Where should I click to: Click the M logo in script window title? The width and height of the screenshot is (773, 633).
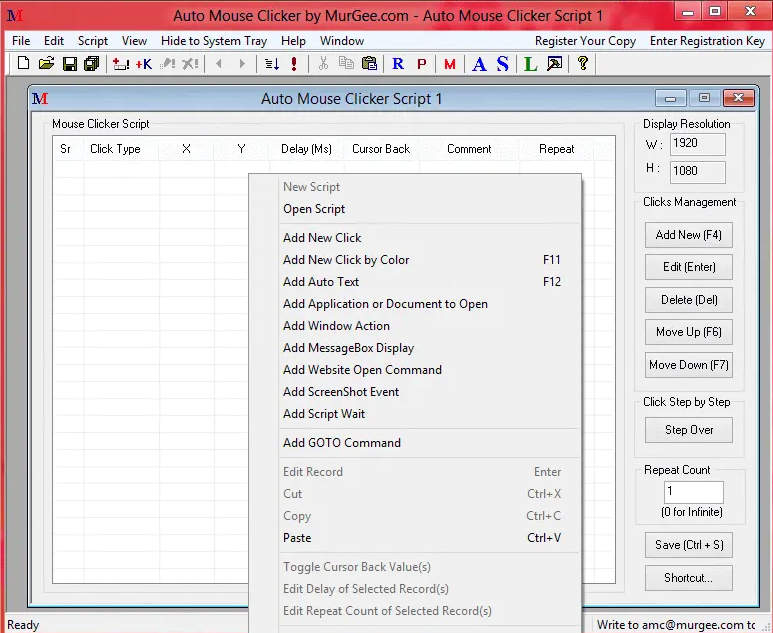click(40, 99)
